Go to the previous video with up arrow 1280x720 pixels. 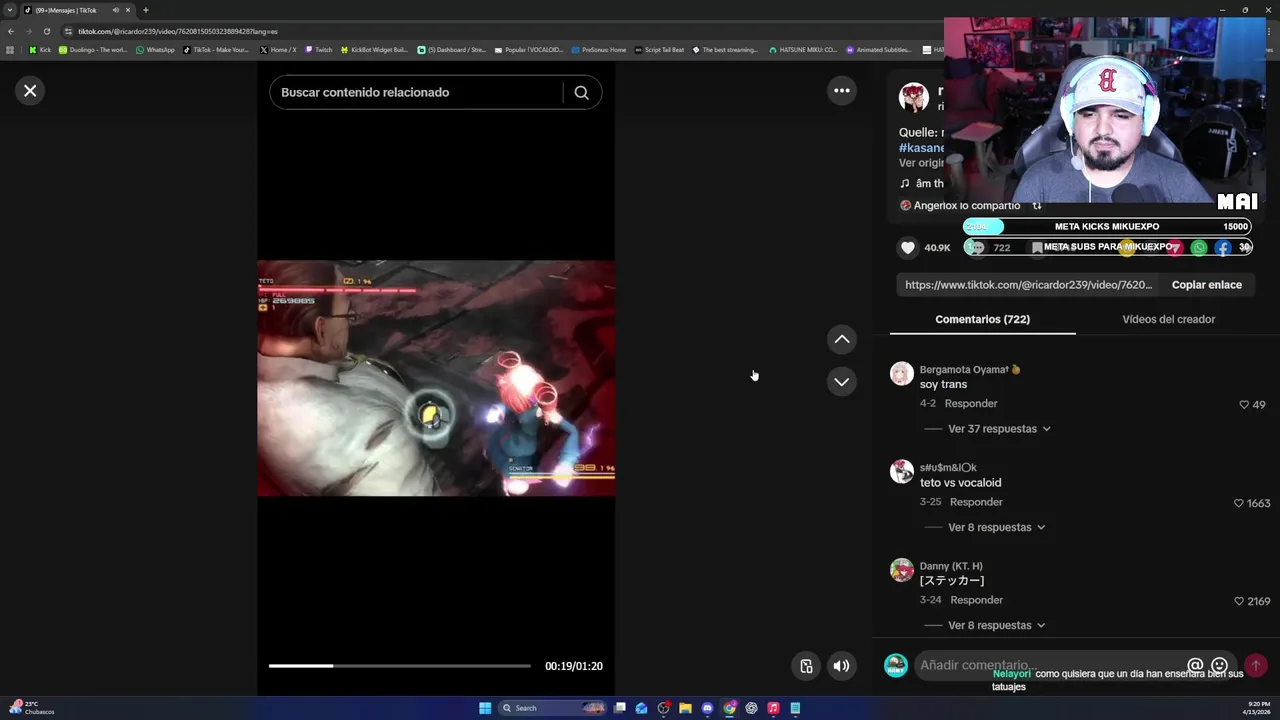point(842,339)
